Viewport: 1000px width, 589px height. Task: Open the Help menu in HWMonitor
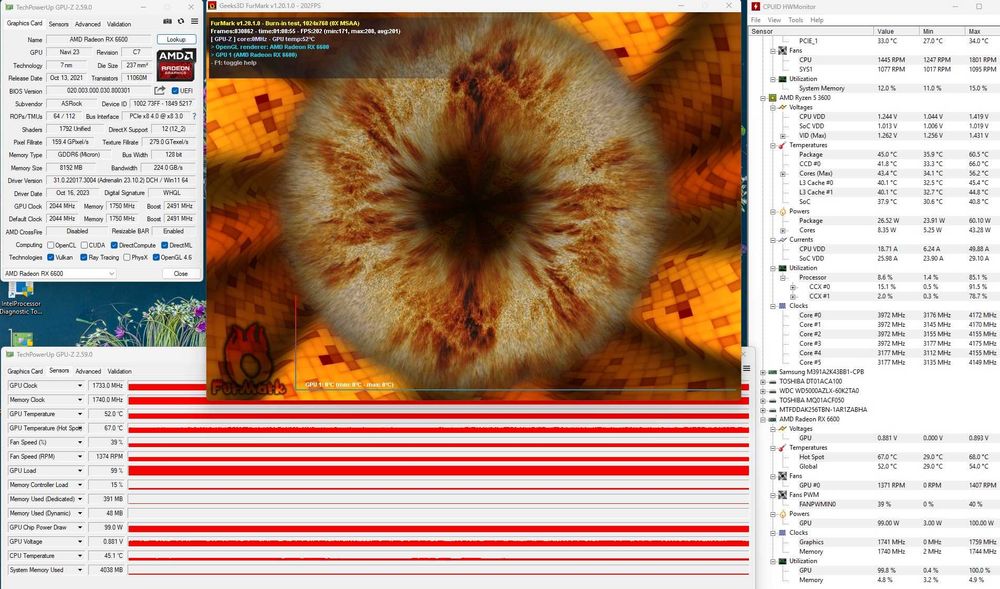tap(817, 20)
